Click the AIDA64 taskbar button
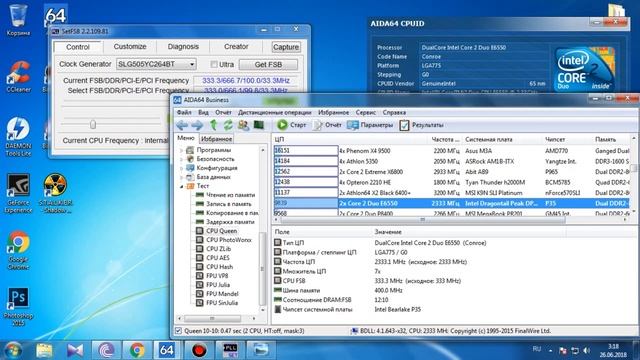The image size is (640, 360). click(167, 350)
